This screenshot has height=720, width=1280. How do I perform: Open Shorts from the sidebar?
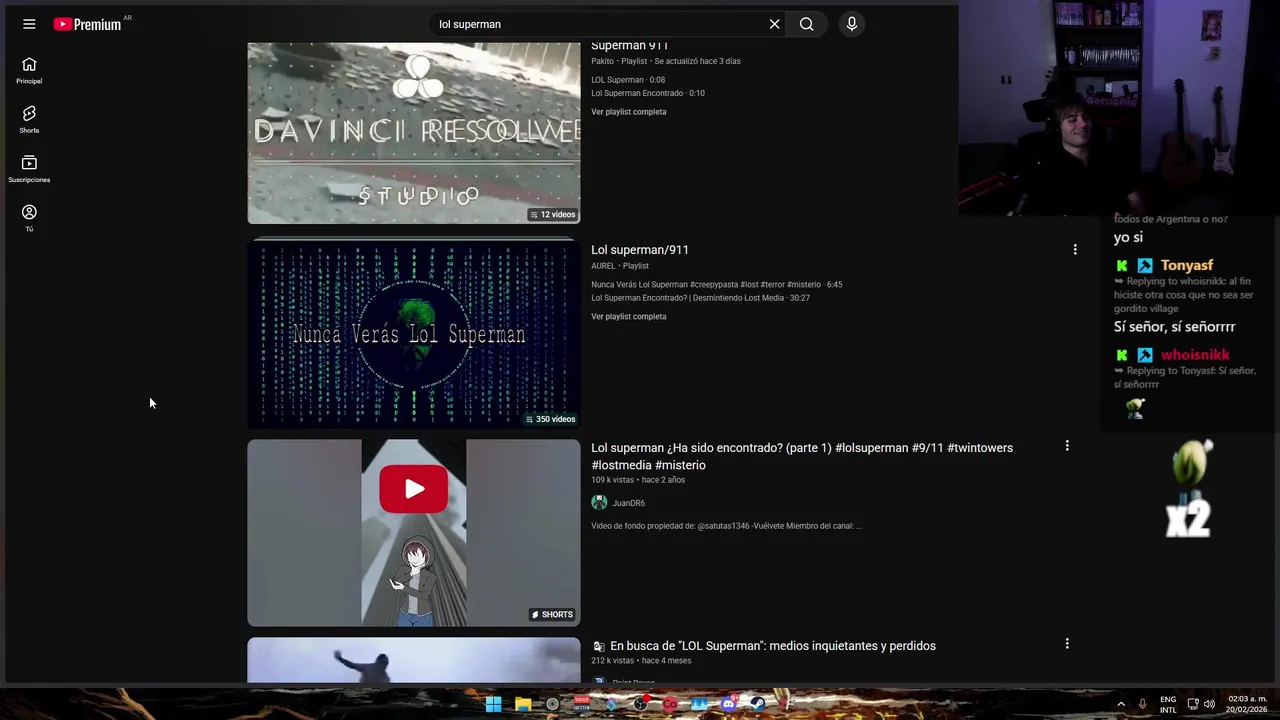[29, 119]
